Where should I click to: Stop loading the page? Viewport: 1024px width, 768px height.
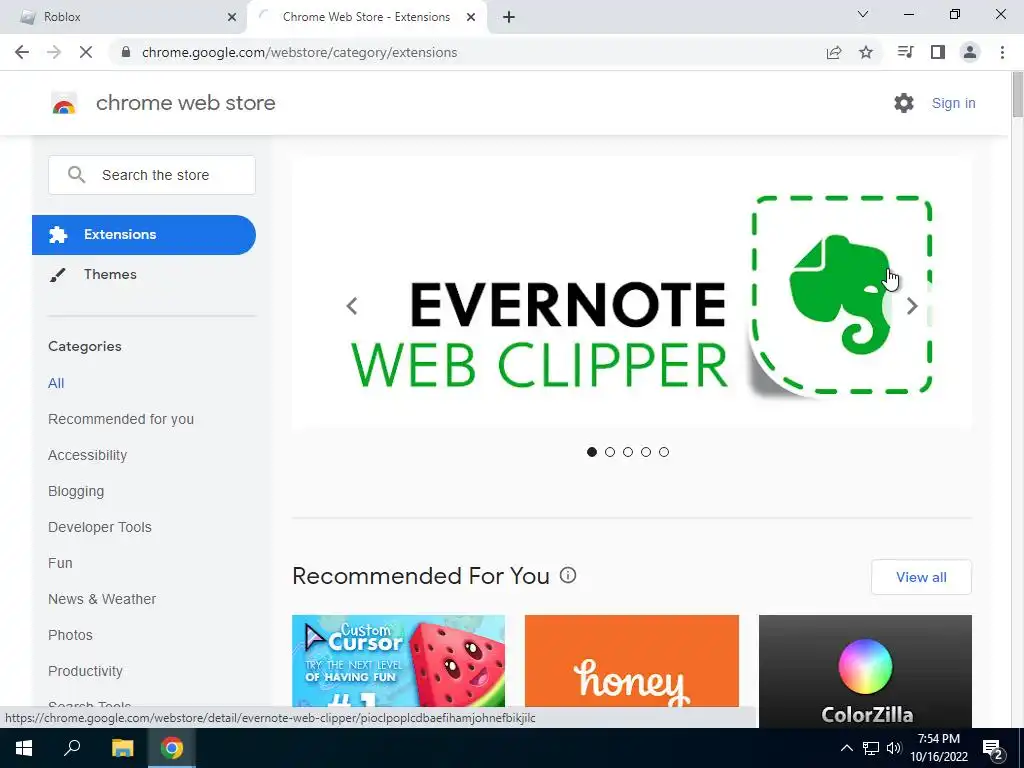pyautogui.click(x=86, y=52)
